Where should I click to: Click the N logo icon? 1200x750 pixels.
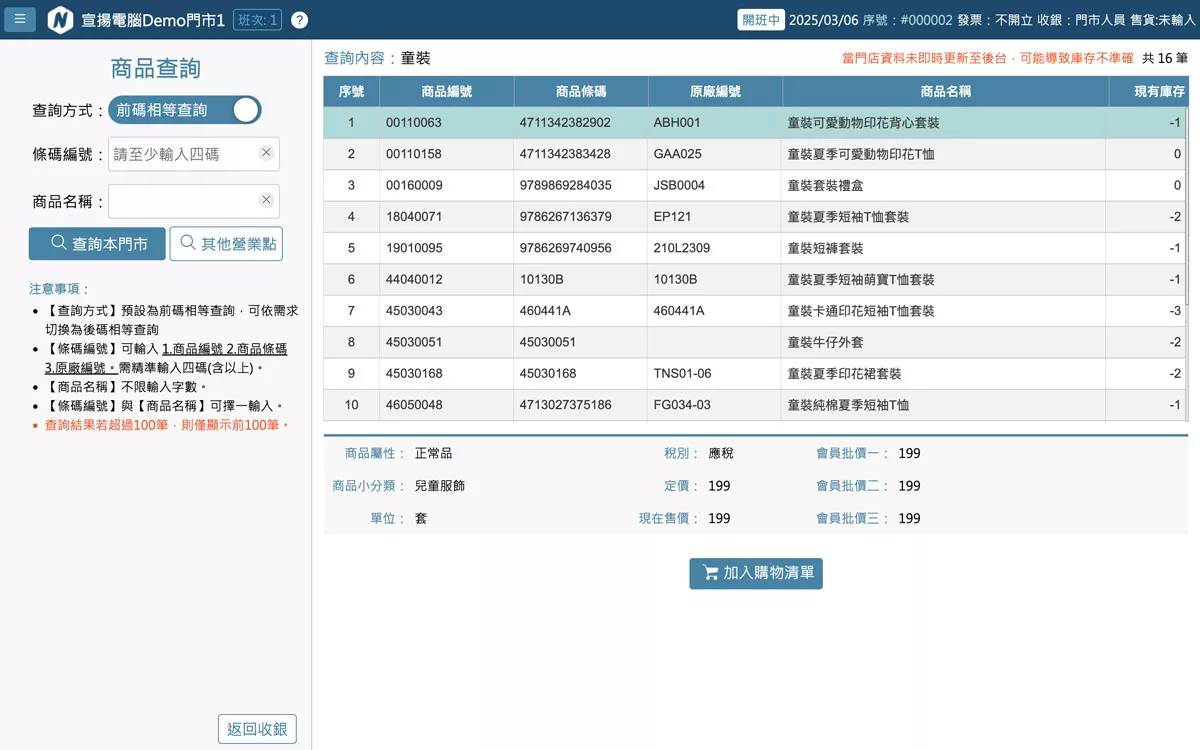(61, 20)
